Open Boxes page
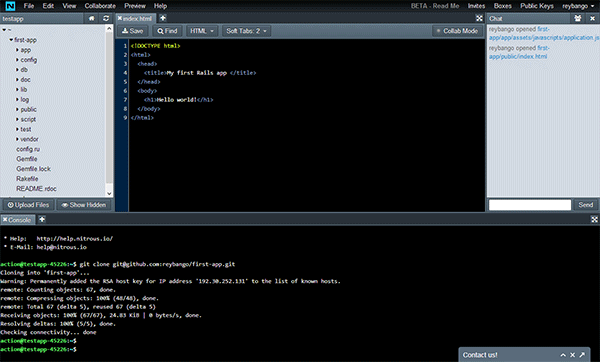The height and width of the screenshot is (362, 600). coord(502,6)
